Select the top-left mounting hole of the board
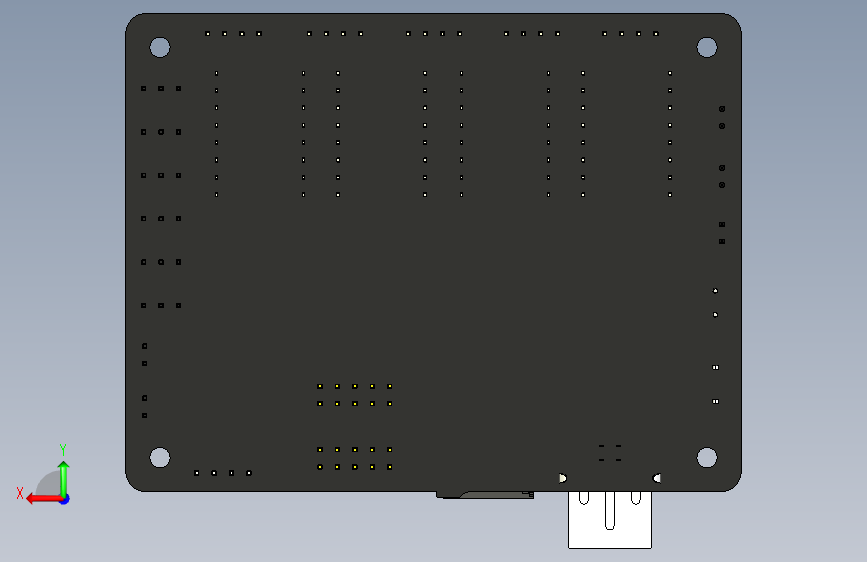Screen dimensions: 867x562 pyautogui.click(x=160, y=48)
